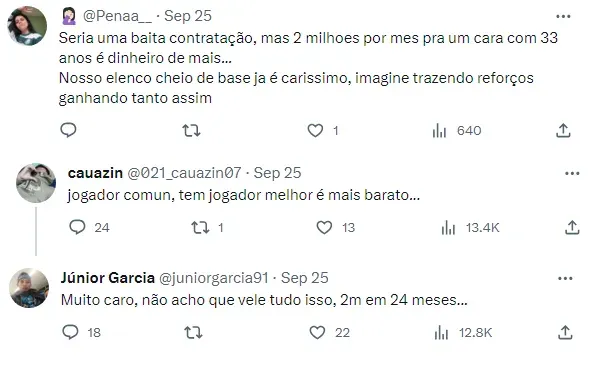
Task: Share cauazin's tweet
Action: click(x=572, y=228)
